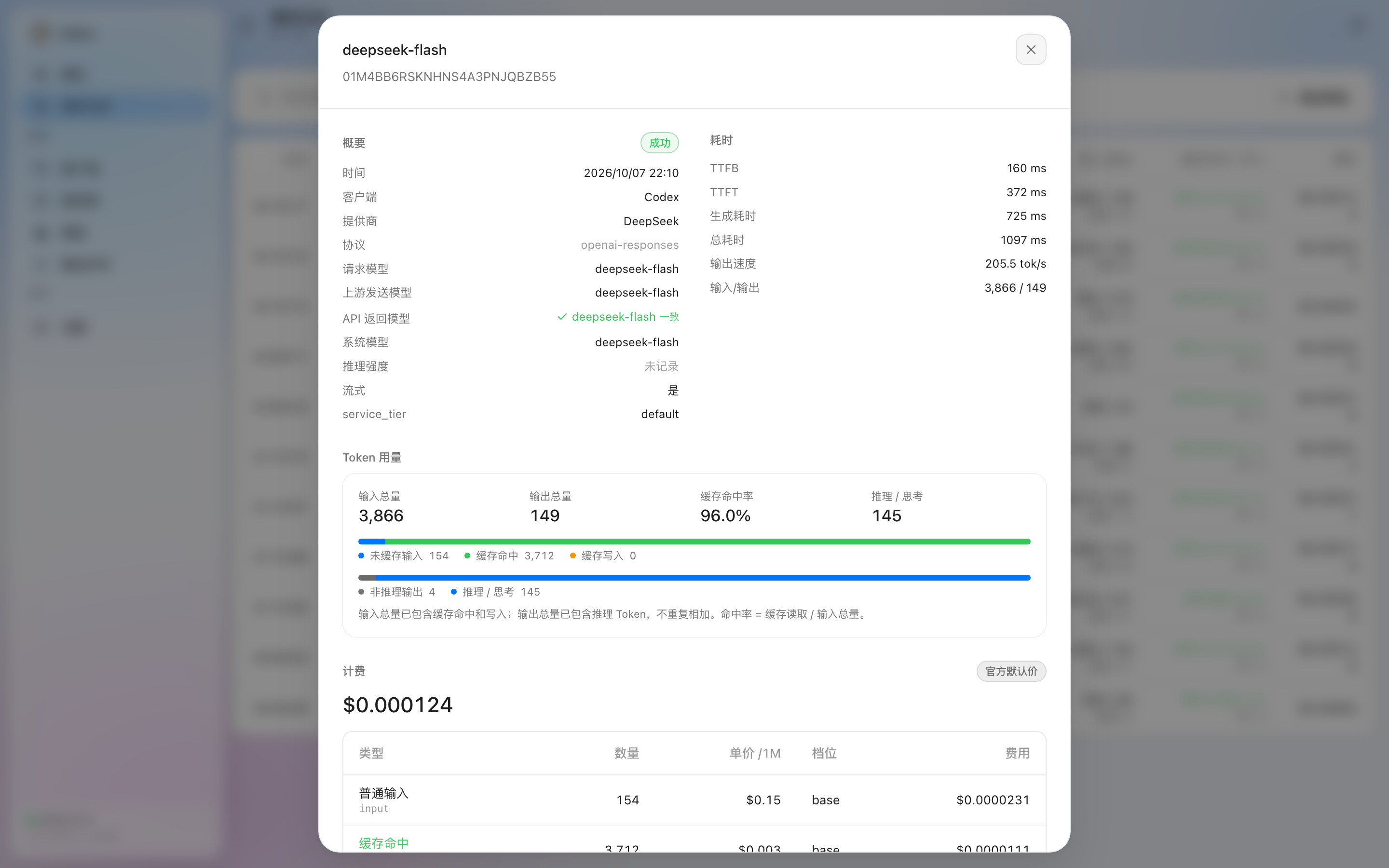The height and width of the screenshot is (868, 1389).
Task: Click the 单价 /1M column header
Action: 755,753
